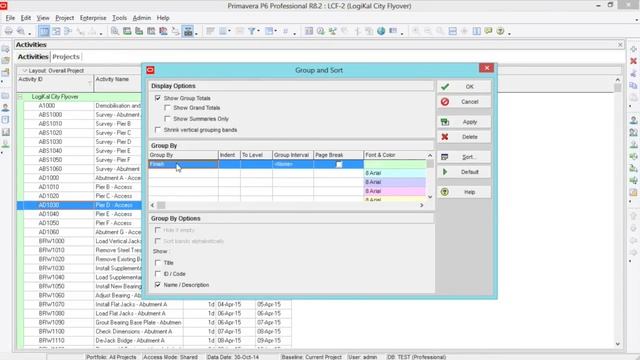Click the Cancel button

464,102
